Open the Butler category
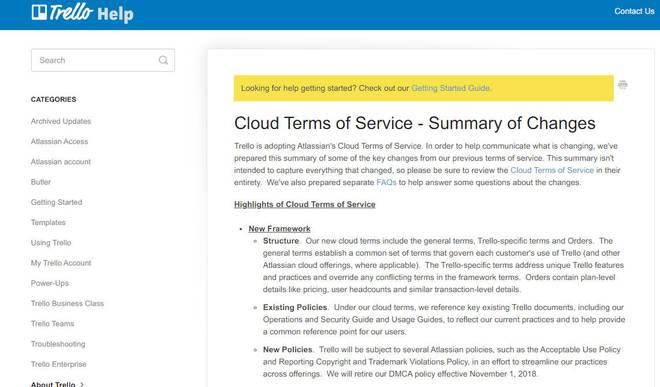Screen dimensions: 660x387 41,182
